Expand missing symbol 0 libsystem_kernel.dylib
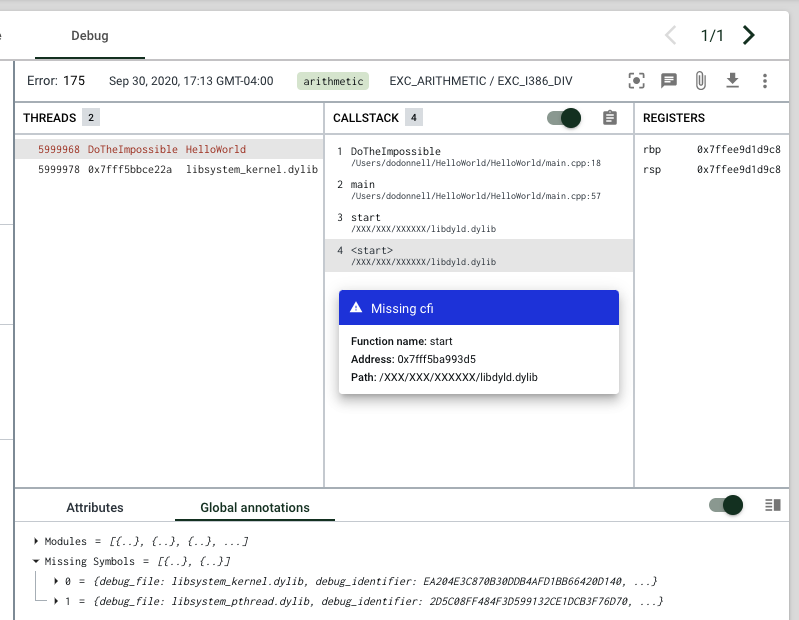The height and width of the screenshot is (620, 799). pyautogui.click(x=56, y=581)
